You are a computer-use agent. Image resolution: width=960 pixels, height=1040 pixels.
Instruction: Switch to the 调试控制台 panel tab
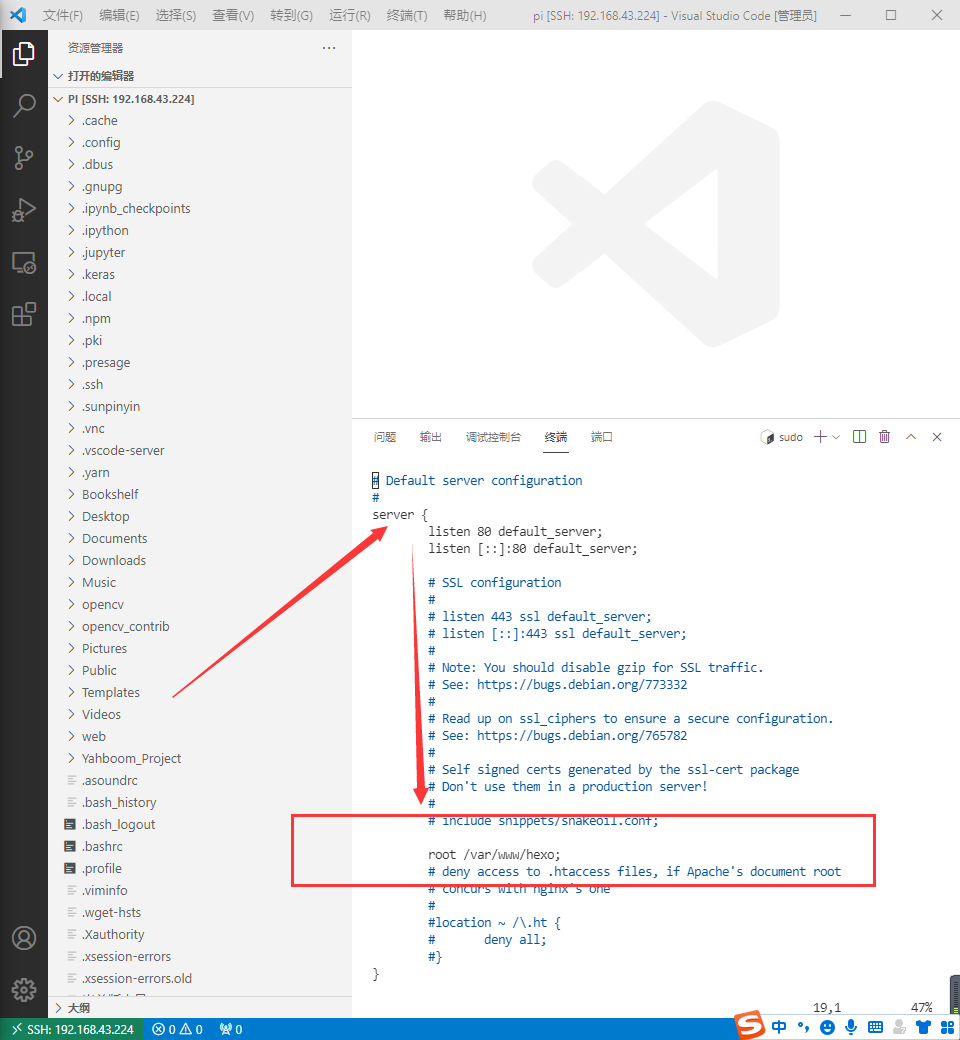tap(493, 437)
